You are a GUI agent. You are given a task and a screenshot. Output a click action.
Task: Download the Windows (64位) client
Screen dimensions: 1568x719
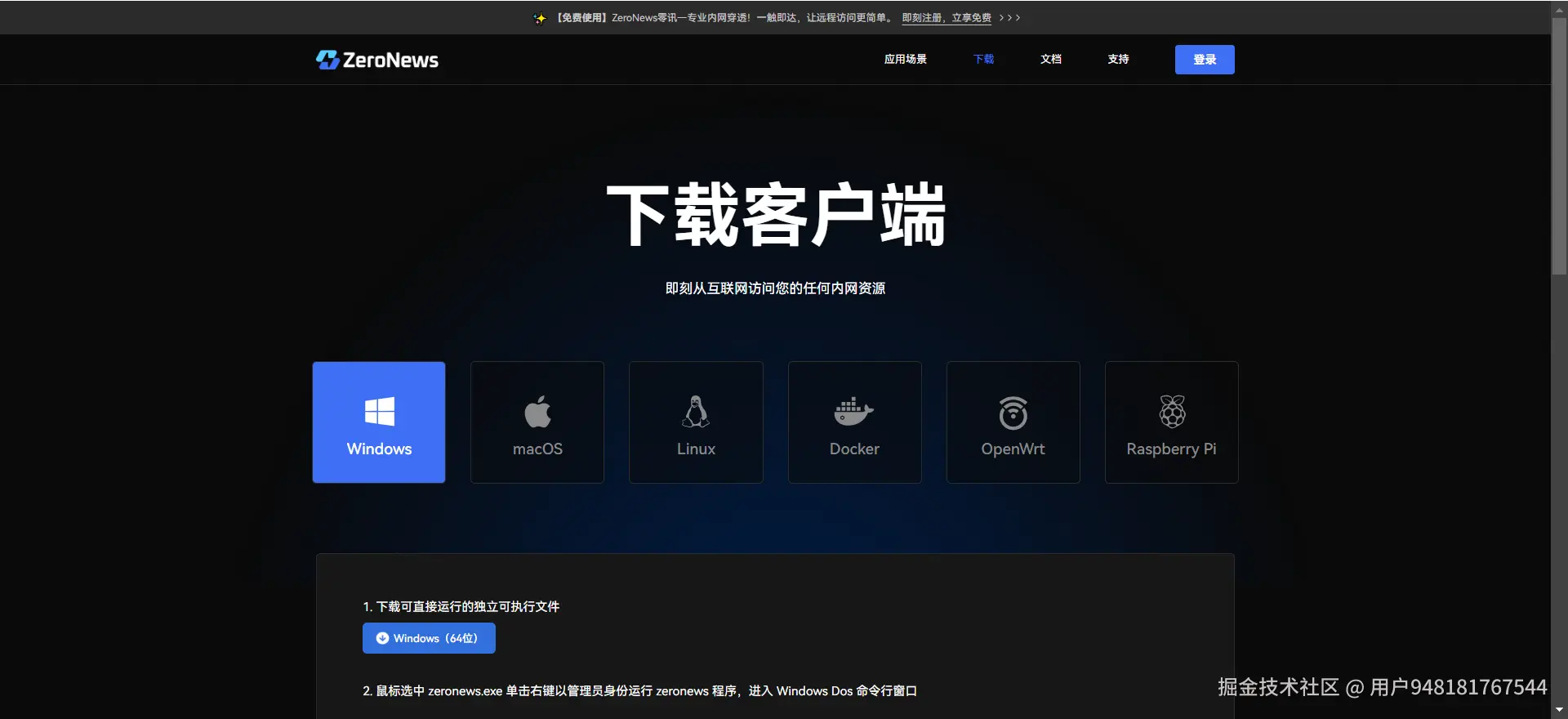[429, 638]
